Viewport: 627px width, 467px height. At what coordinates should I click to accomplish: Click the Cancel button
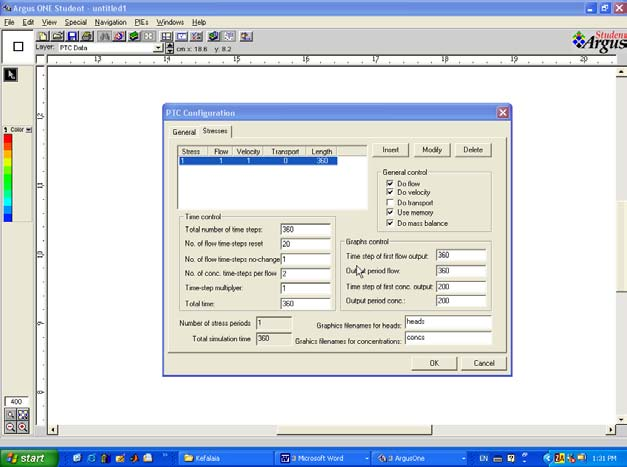(x=484, y=363)
